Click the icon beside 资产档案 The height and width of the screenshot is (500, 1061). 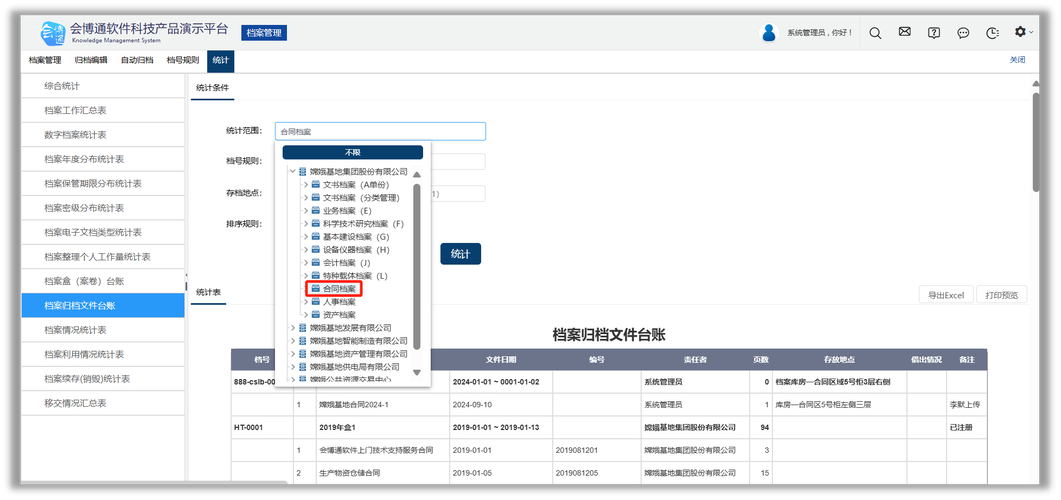click(315, 315)
